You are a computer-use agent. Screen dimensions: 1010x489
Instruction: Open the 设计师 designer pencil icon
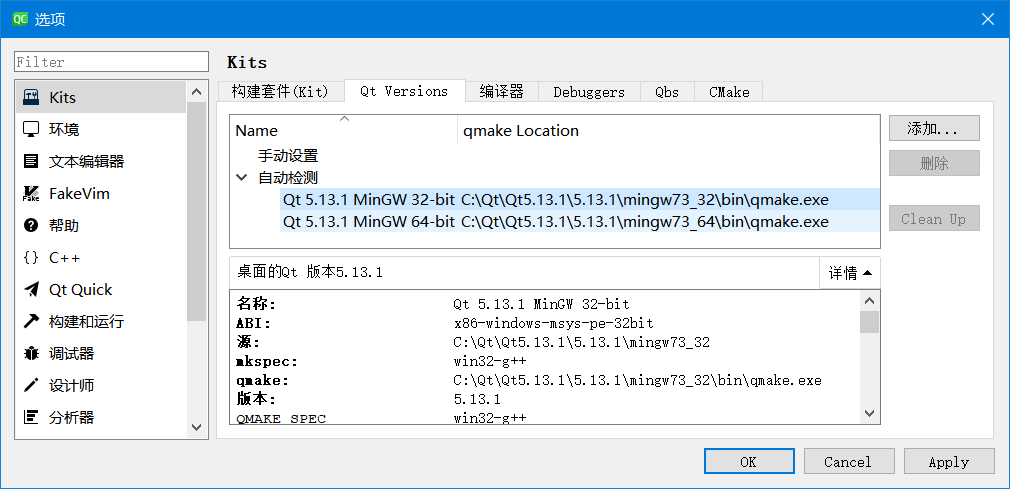[31, 385]
